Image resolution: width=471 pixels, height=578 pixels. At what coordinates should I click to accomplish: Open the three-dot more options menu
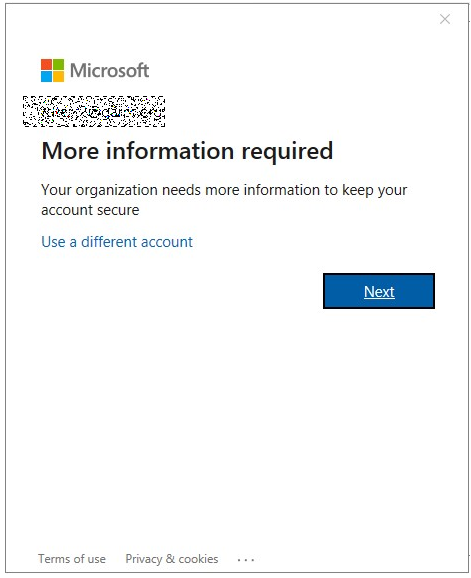[246, 560]
